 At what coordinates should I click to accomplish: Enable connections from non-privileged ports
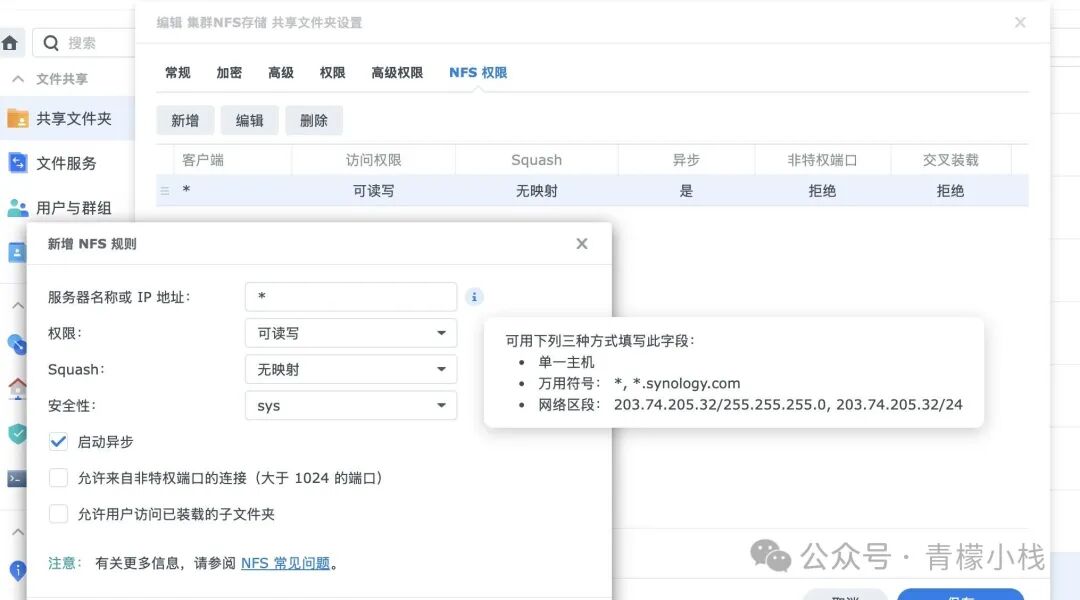pyautogui.click(x=58, y=477)
